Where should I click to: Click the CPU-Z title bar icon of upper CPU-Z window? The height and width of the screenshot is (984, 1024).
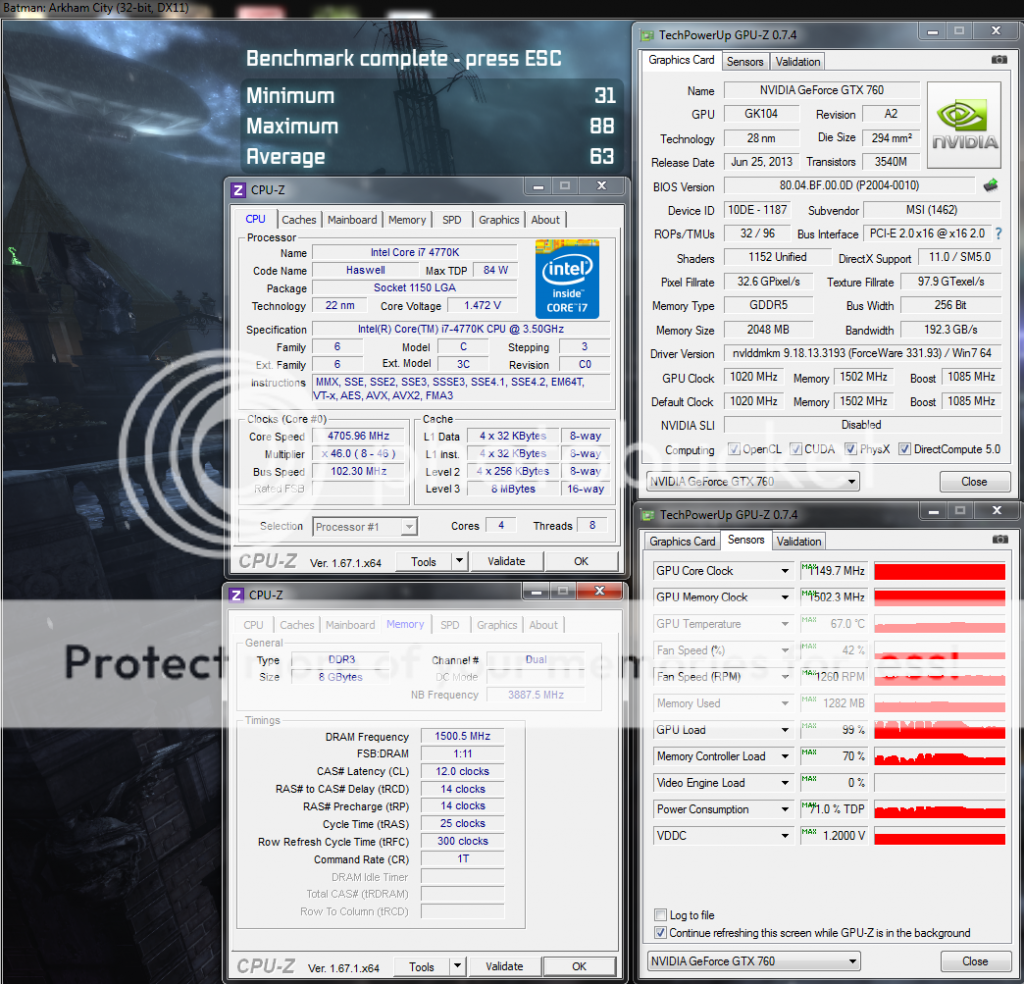pos(238,190)
